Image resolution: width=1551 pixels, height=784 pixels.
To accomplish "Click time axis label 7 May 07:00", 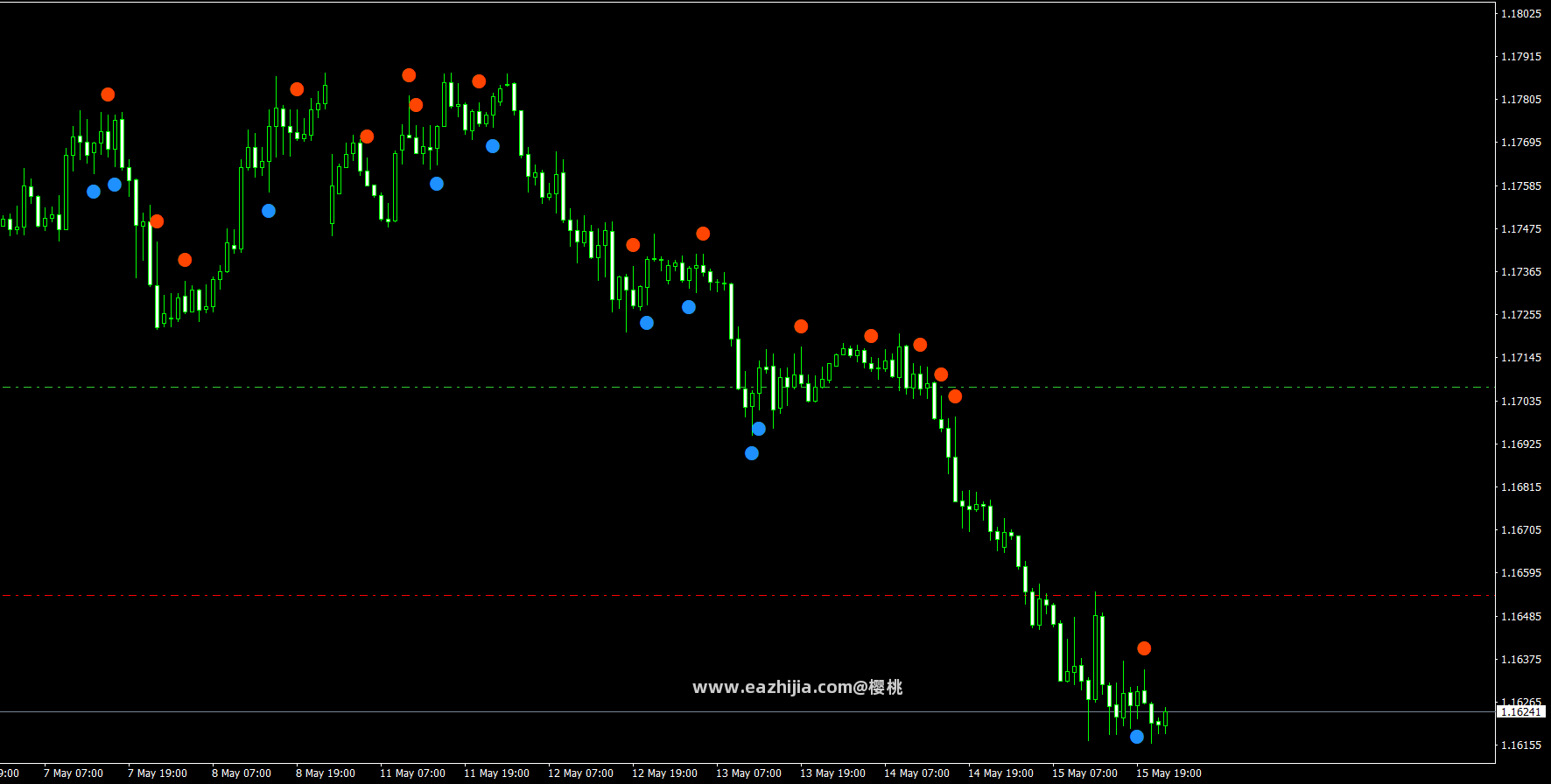I will coord(74,773).
